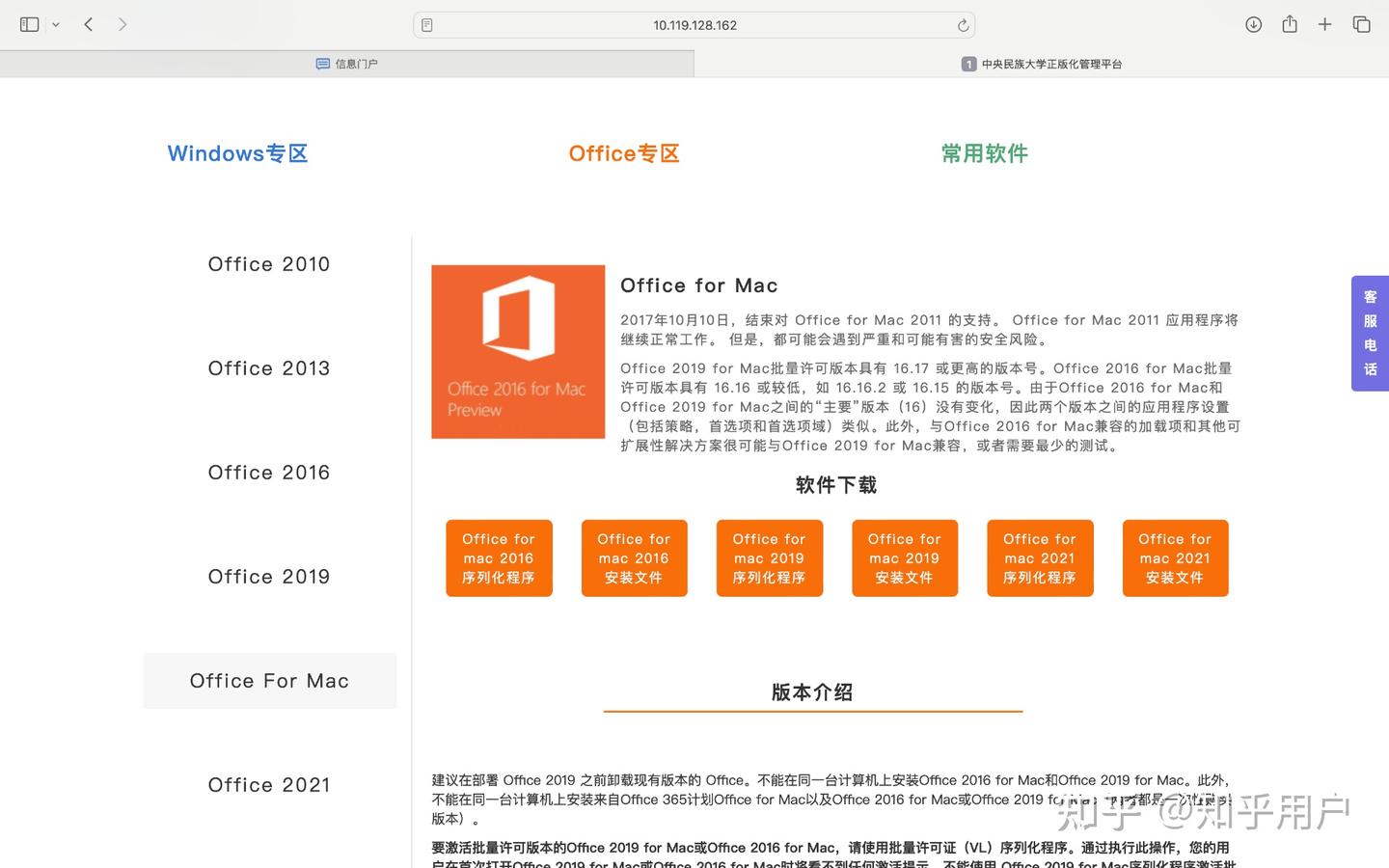Select Office 2021 in the sidebar
The width and height of the screenshot is (1389, 868).
coord(269,784)
